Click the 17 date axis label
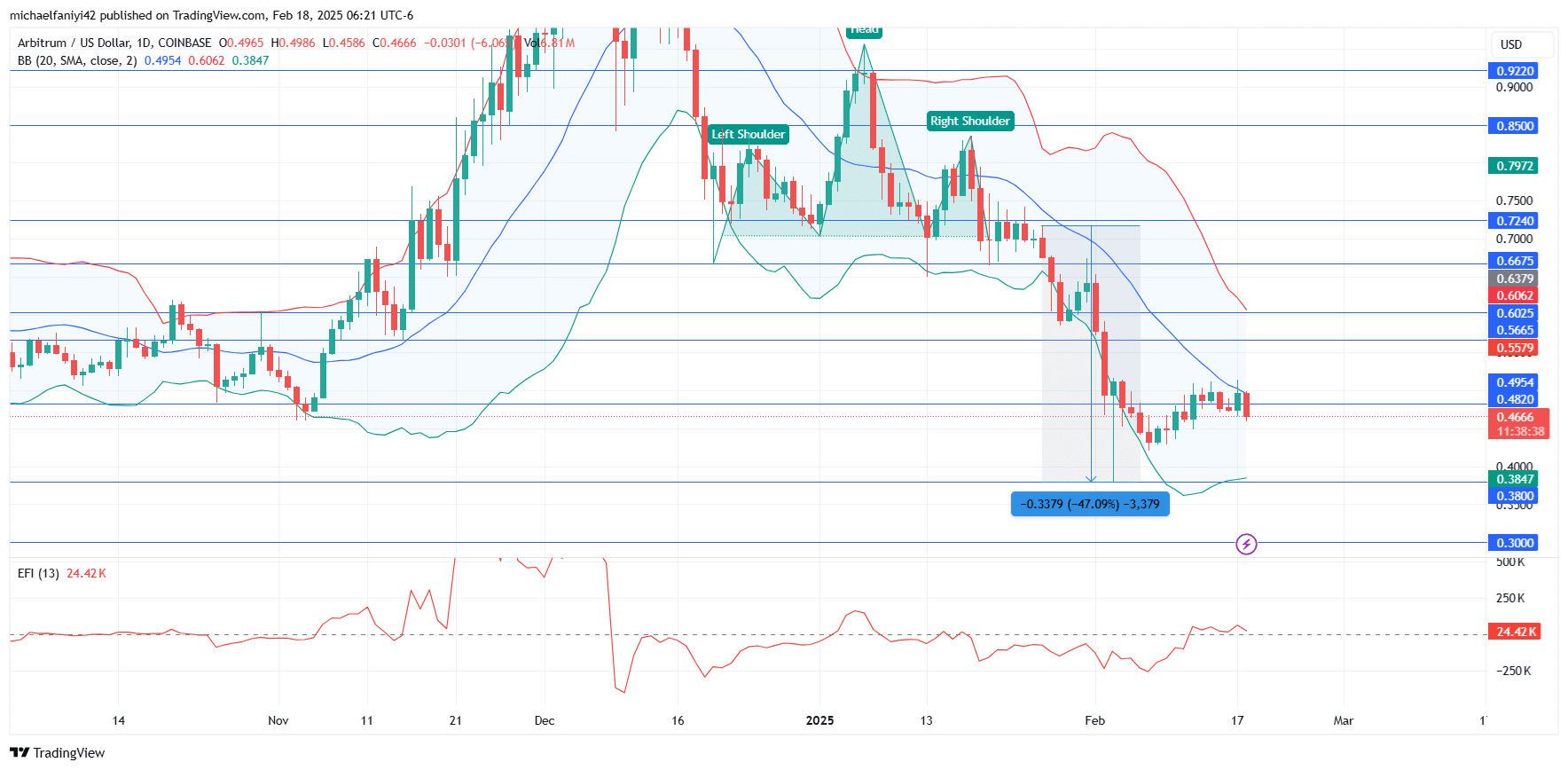 pos(1237,720)
